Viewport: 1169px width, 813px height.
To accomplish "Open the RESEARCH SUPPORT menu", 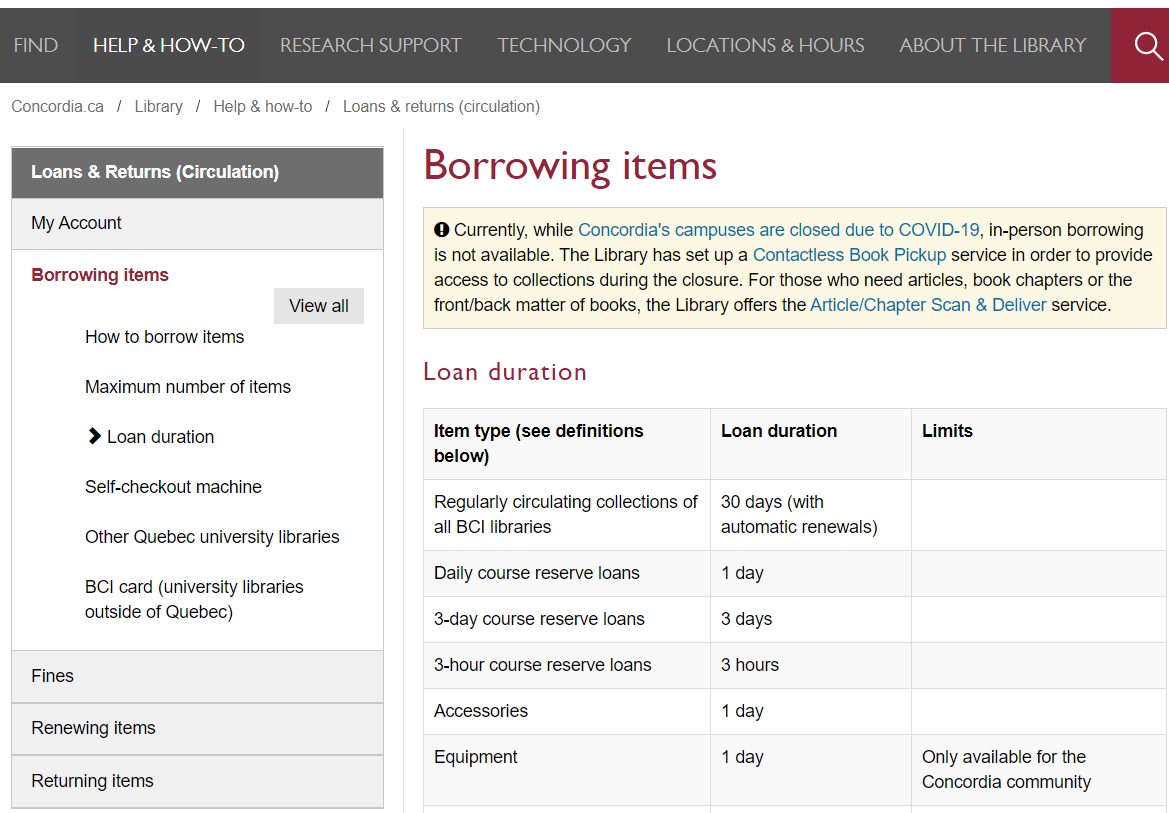I will pos(371,45).
